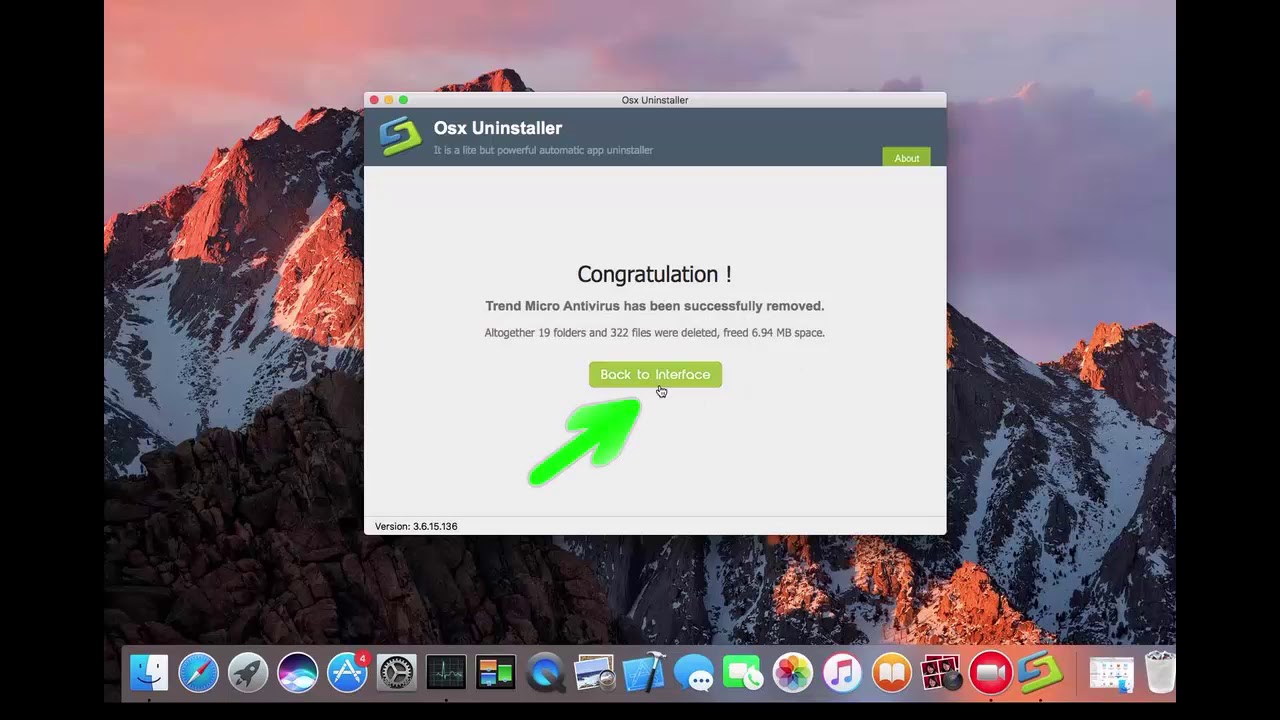This screenshot has width=1280, height=720.
Task: Open the Trash in the dock
Action: [x=1160, y=672]
